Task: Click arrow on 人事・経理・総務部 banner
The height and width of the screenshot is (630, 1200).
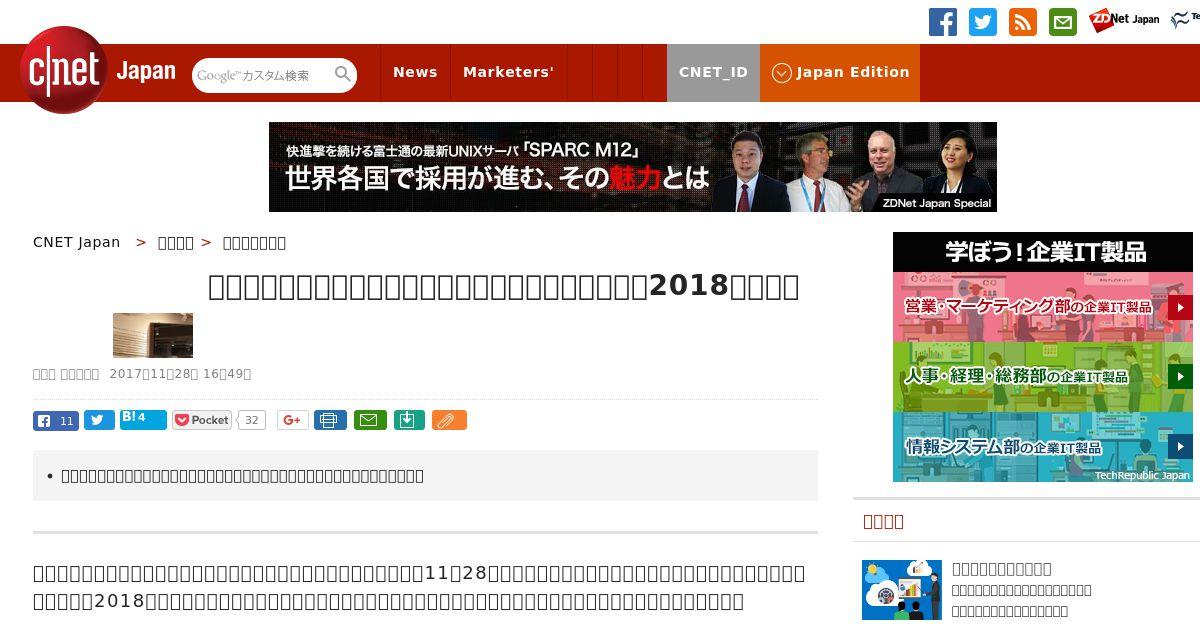Action: (1180, 377)
